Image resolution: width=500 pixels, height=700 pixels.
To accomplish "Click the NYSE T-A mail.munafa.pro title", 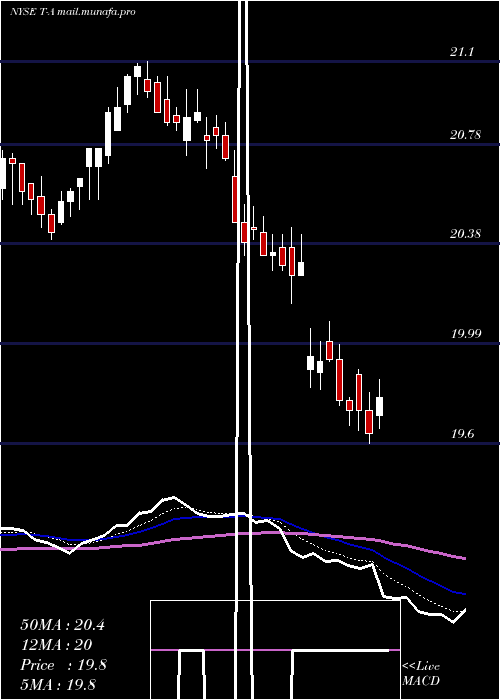I will (73, 12).
